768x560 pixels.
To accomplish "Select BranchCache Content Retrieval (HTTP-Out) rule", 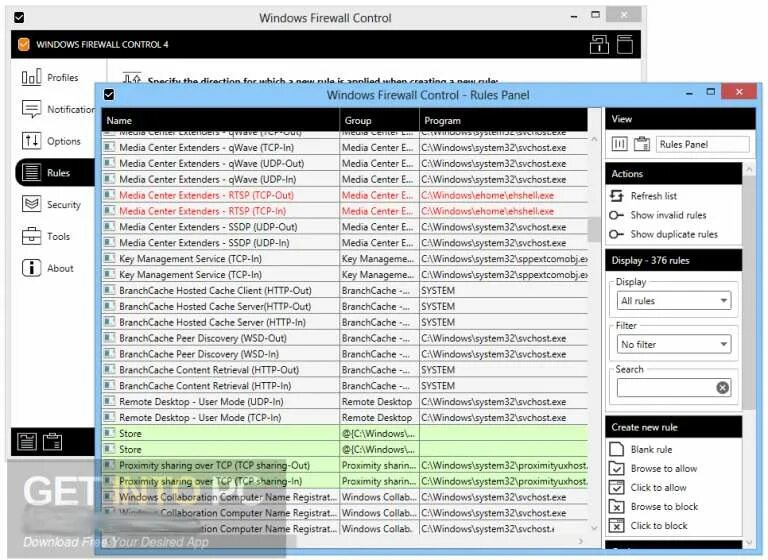I will [x=345, y=370].
